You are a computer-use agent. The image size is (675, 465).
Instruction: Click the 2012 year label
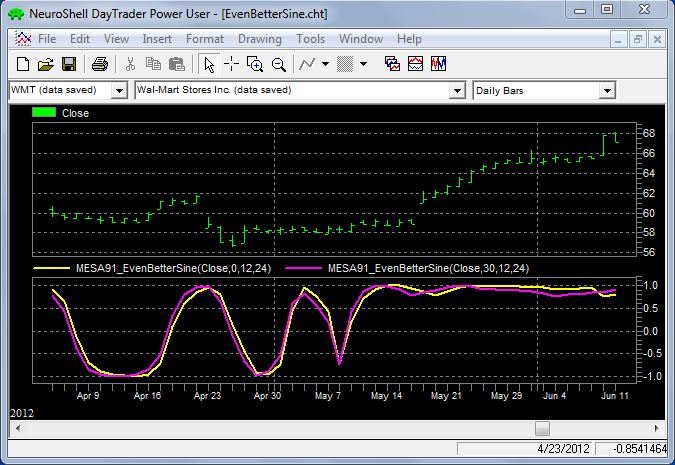(22, 413)
